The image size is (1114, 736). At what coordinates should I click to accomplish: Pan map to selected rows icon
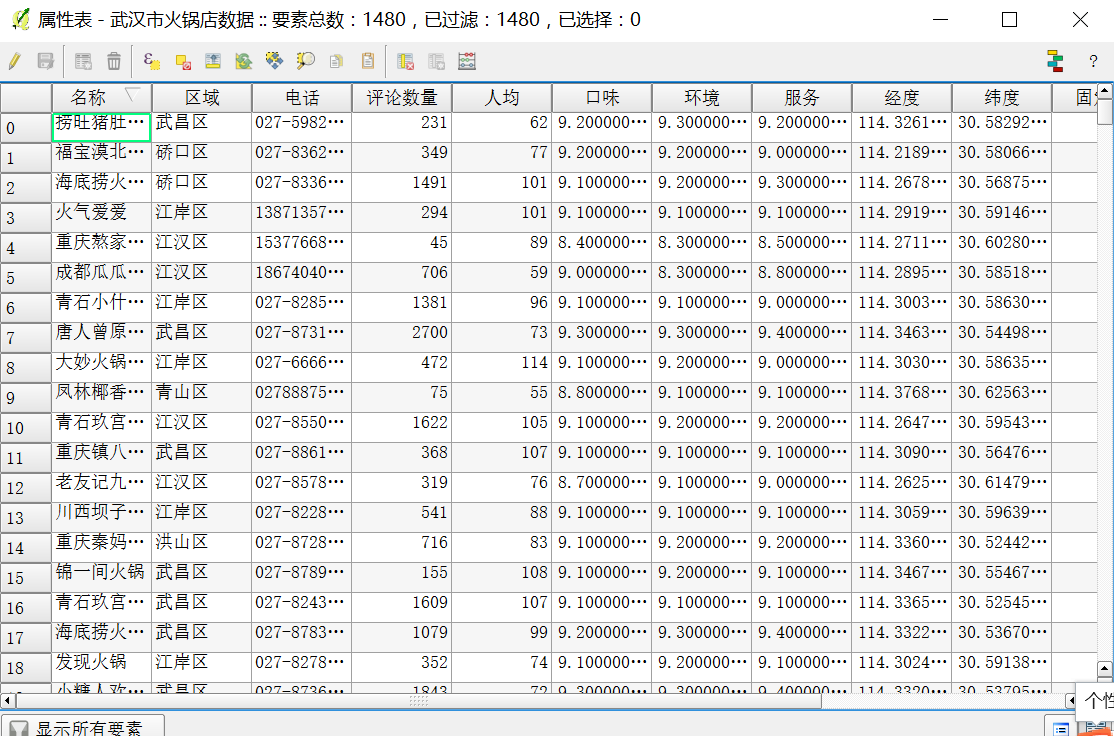274,61
